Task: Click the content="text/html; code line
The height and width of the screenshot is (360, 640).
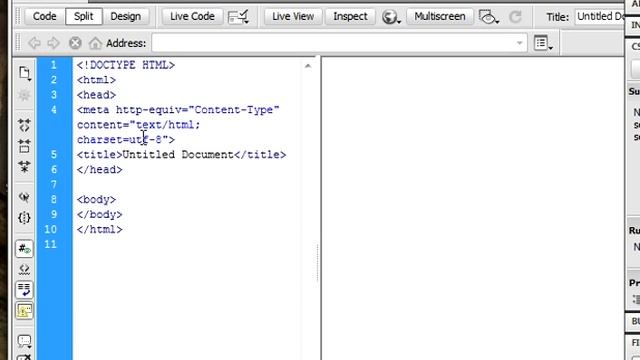Action: (139, 125)
